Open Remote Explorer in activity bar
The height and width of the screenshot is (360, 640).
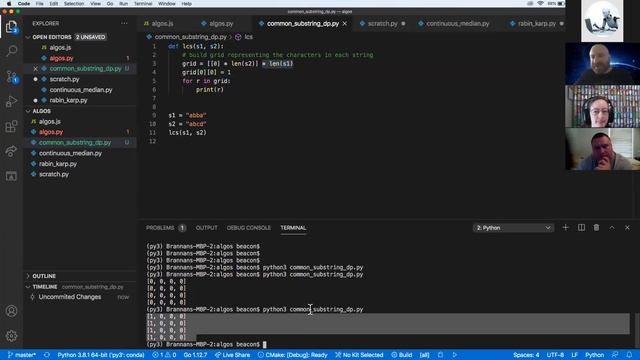(11, 176)
